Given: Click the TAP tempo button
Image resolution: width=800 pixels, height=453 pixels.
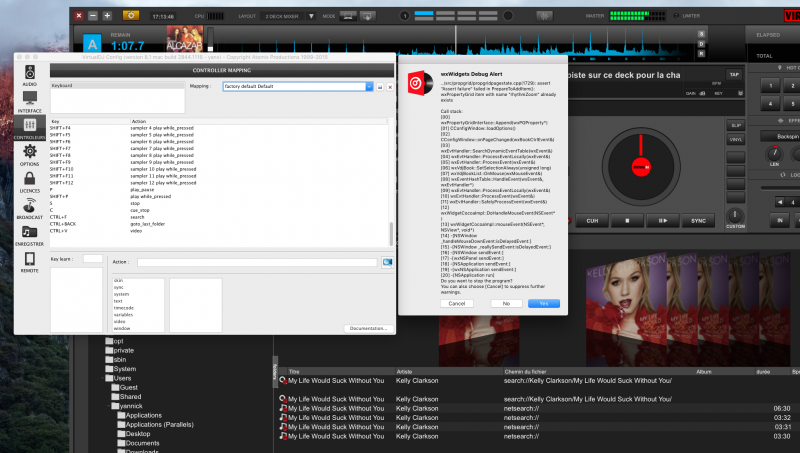Looking at the screenshot, I should pyautogui.click(x=734, y=74).
